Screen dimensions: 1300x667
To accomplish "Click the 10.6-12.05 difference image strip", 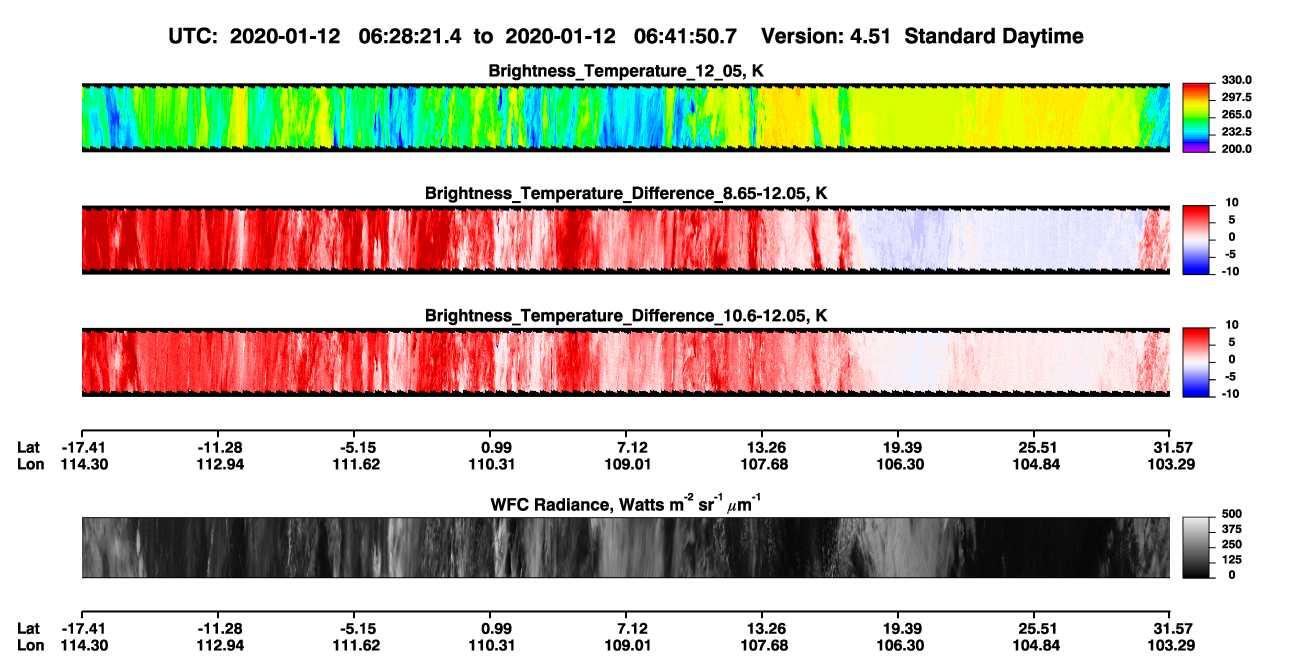I will [625, 362].
